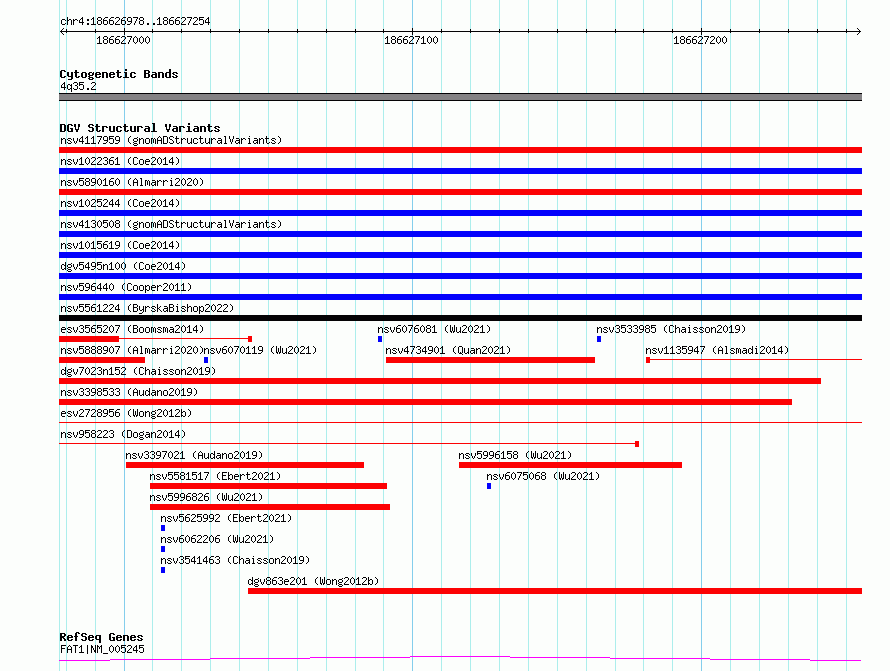Click the nsv4117959 gnomAD variant label
This screenshot has width=890, height=671.
(x=170, y=140)
